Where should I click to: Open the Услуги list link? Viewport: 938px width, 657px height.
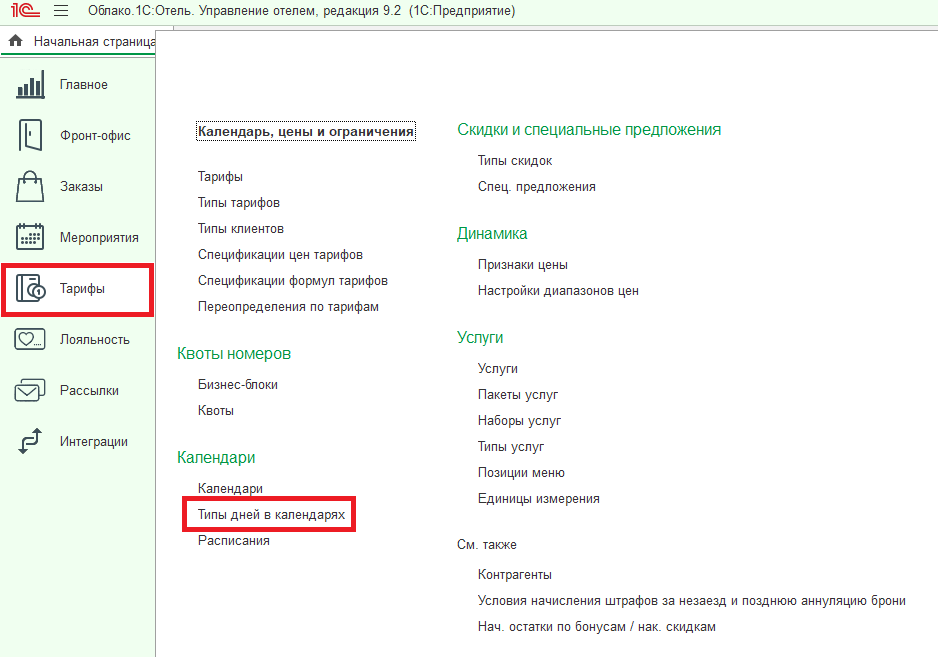click(x=498, y=369)
